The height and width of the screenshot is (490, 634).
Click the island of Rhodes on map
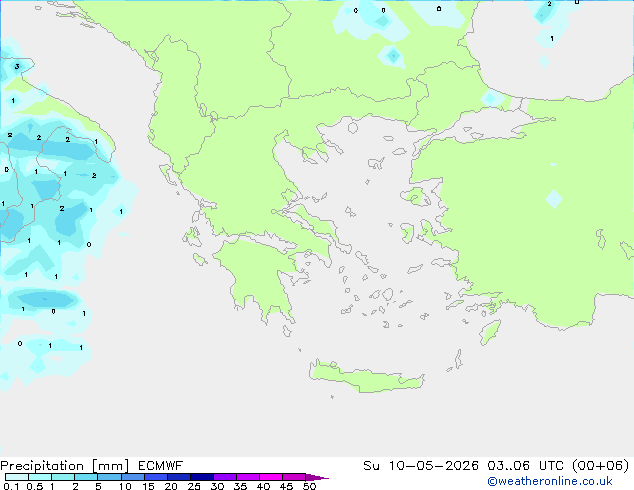pos(490,332)
